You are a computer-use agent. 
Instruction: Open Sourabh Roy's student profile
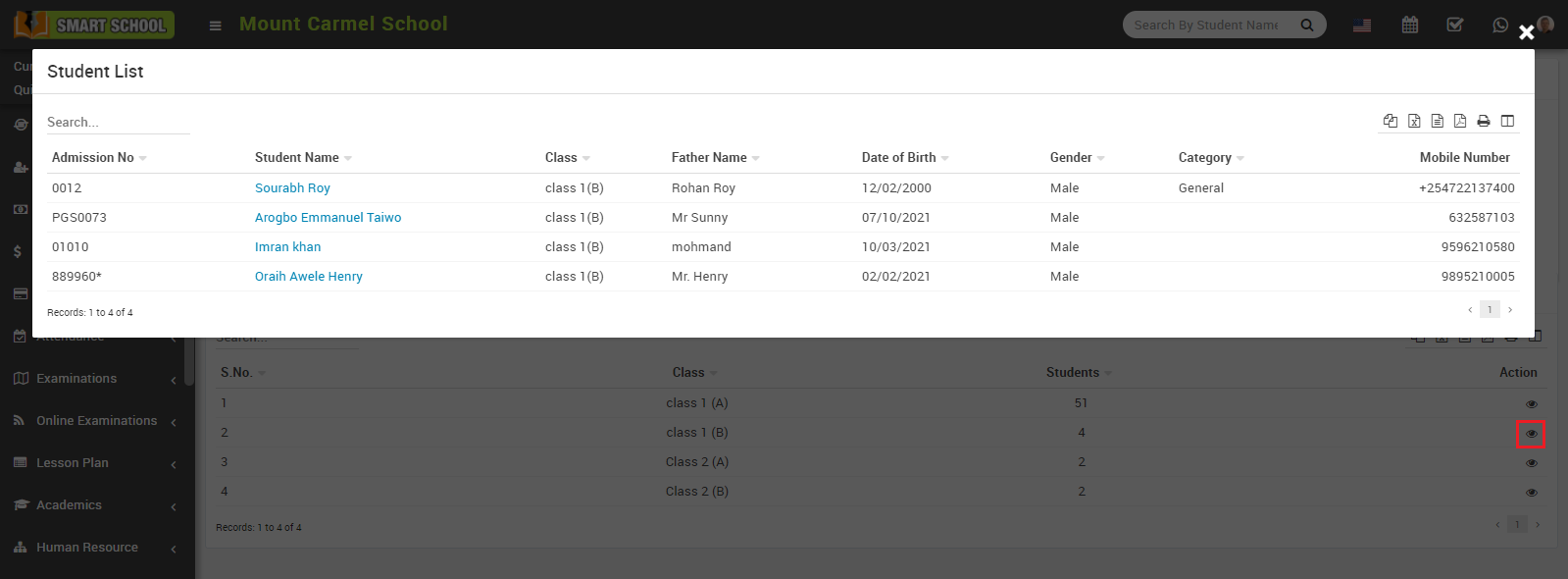(292, 187)
